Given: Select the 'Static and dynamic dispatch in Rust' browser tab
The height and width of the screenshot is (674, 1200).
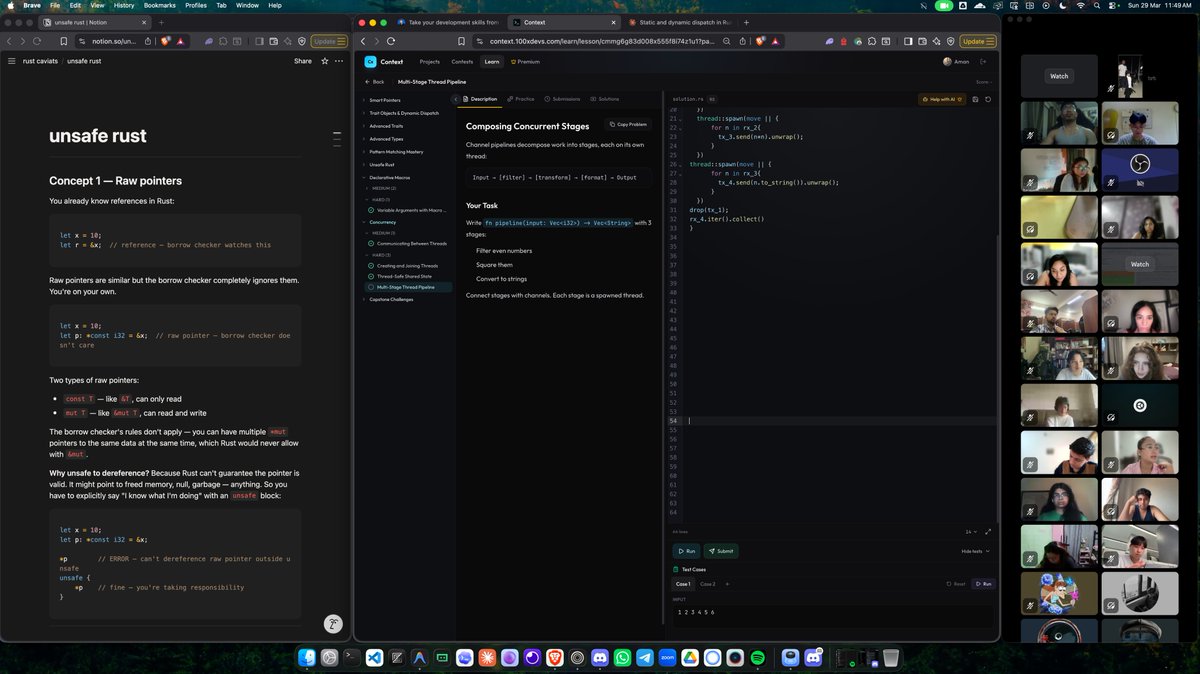Looking at the screenshot, I should (679, 22).
